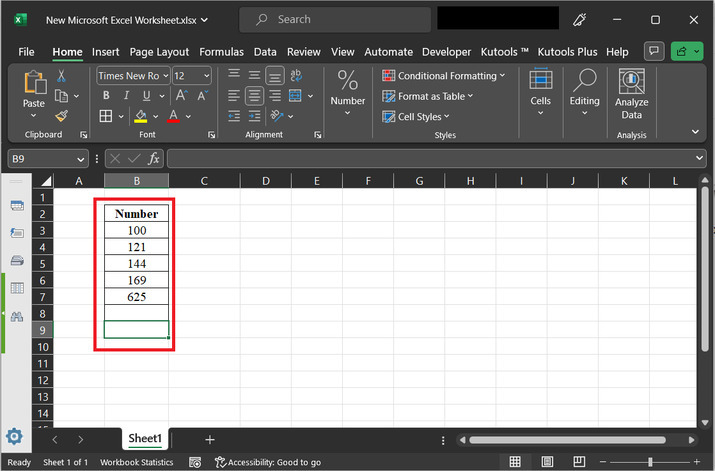Open the Name Box dropdown arrow

(x=81, y=159)
